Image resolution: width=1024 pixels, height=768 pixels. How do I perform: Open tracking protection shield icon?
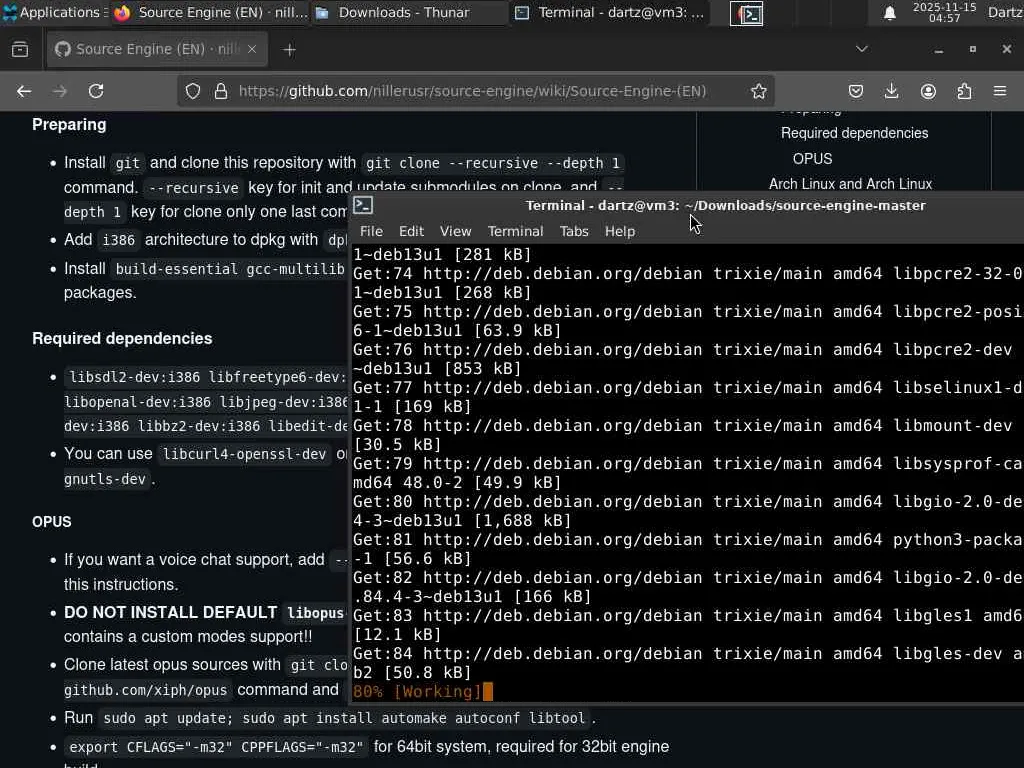coord(193,91)
